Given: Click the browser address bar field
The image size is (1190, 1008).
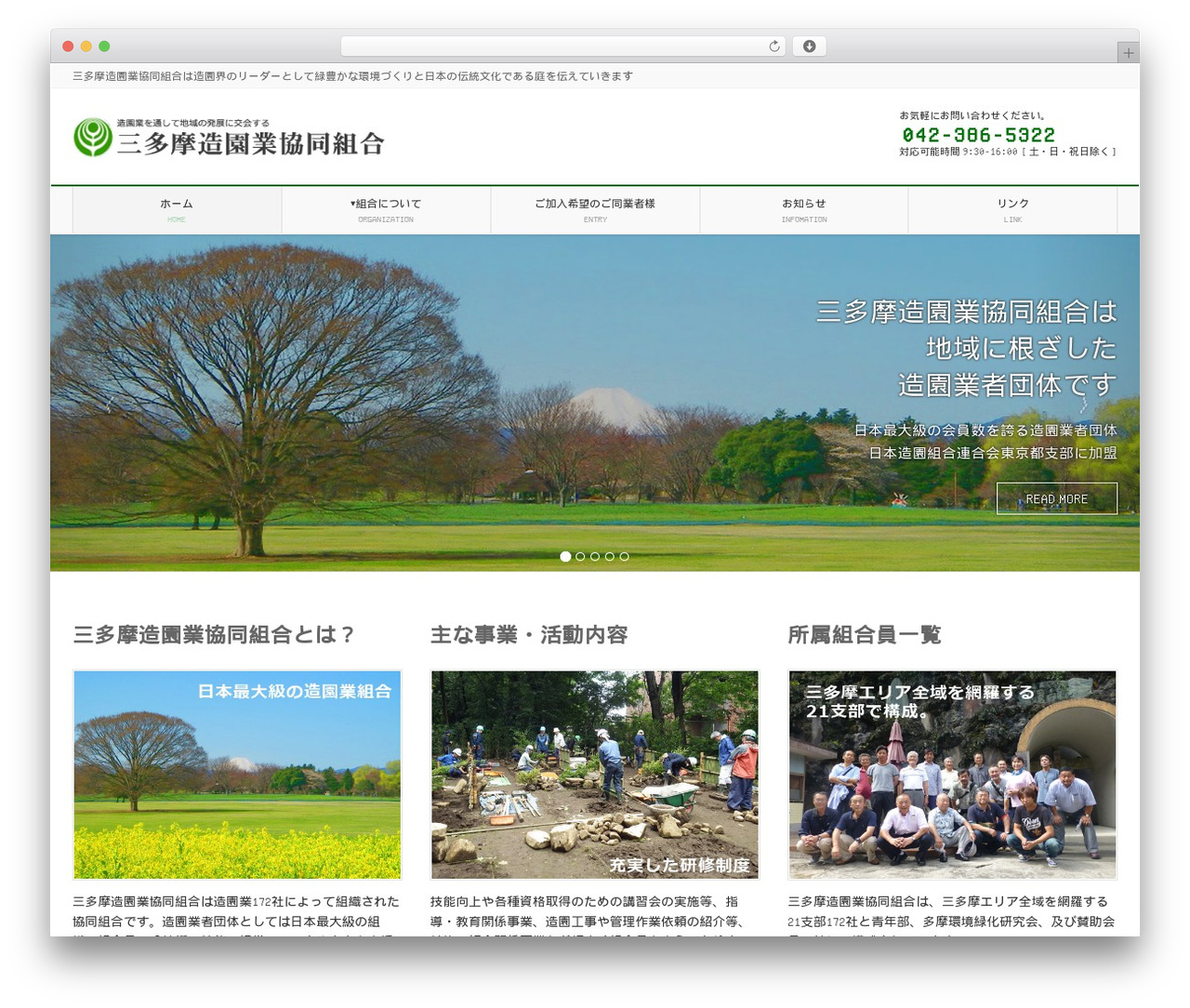Looking at the screenshot, I should [563, 46].
